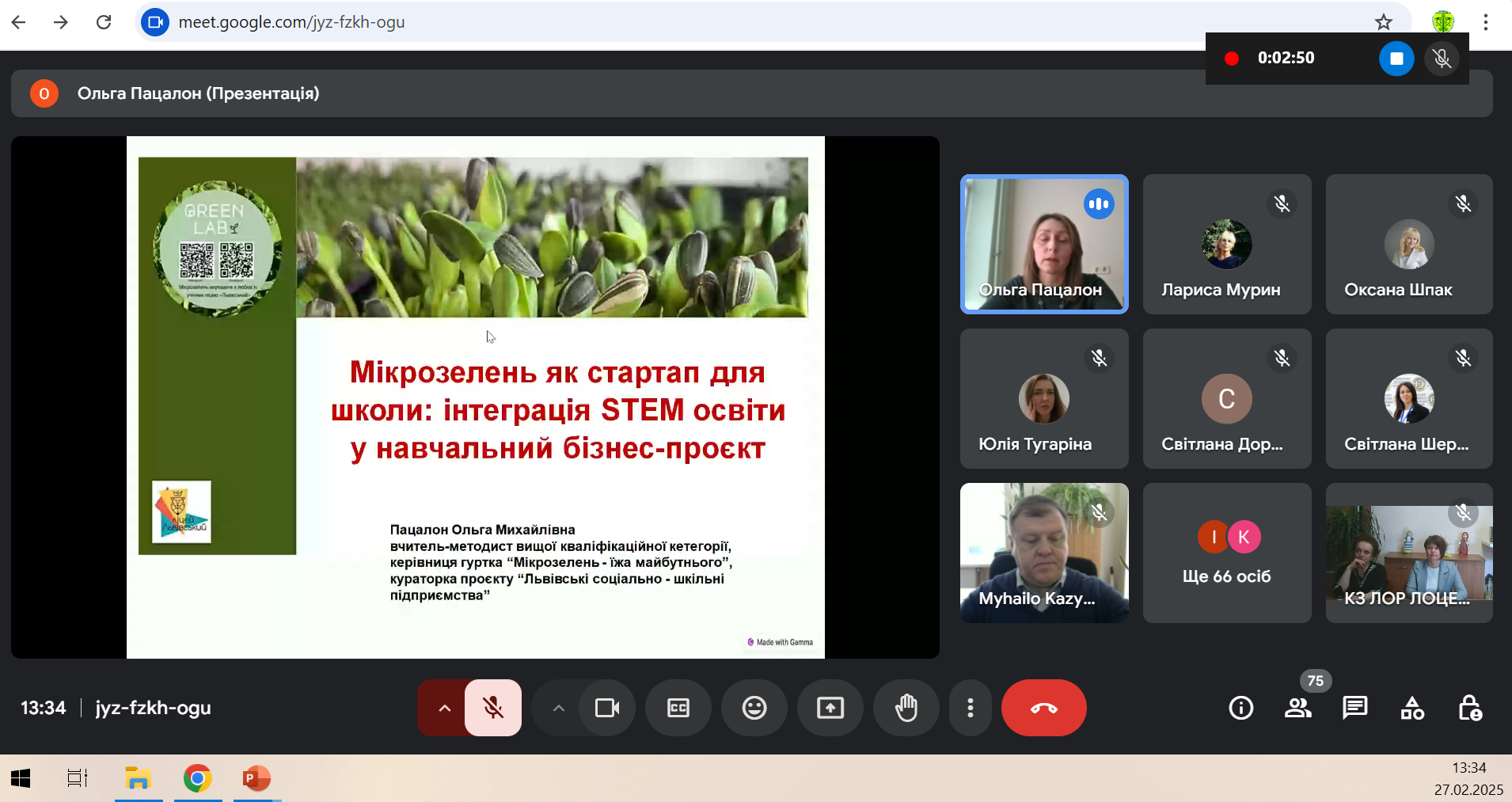Image resolution: width=1512 pixels, height=802 pixels.
Task: Expand video settings chevron beside the camera
Action: pos(558,708)
